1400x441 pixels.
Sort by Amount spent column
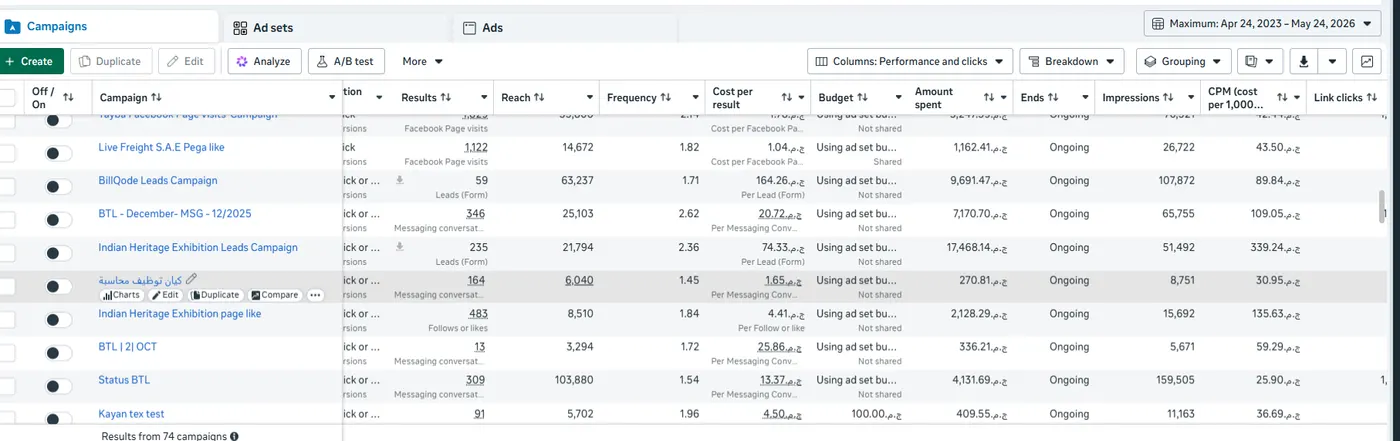point(988,97)
